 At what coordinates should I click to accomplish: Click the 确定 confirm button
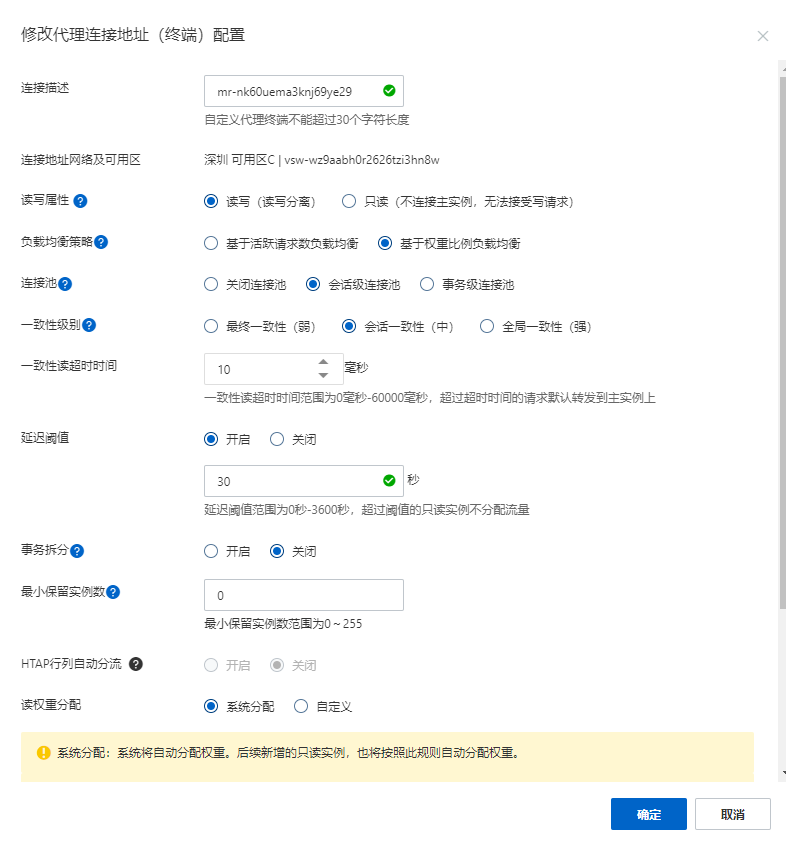tap(648, 814)
